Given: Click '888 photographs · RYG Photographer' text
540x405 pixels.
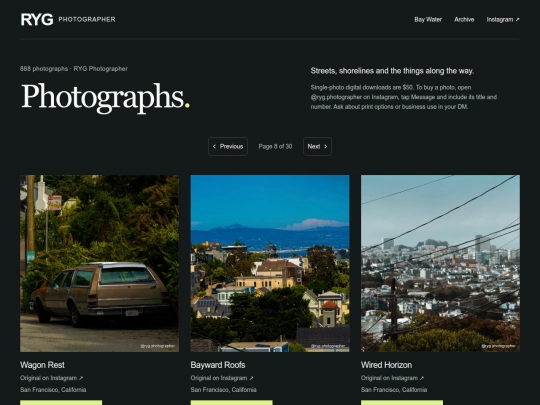Looking at the screenshot, I should [x=74, y=69].
